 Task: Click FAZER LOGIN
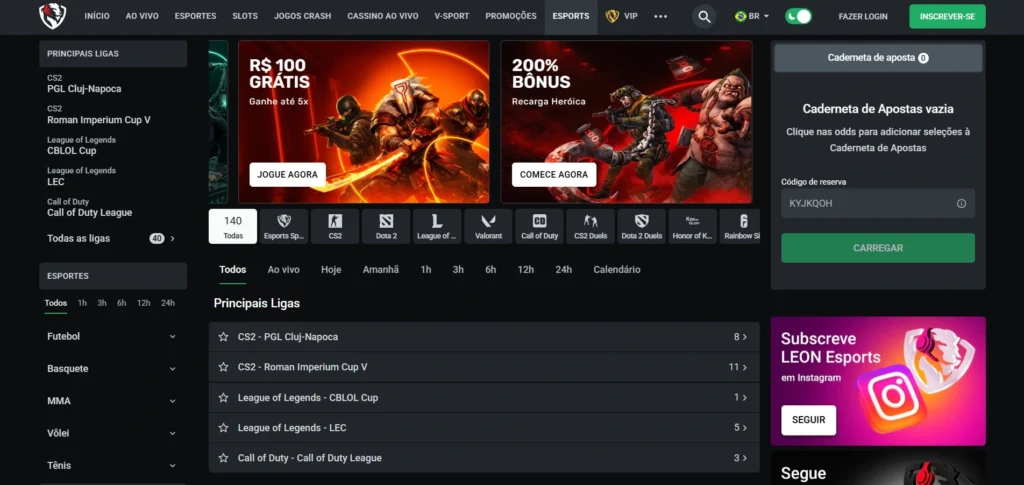[x=863, y=16]
